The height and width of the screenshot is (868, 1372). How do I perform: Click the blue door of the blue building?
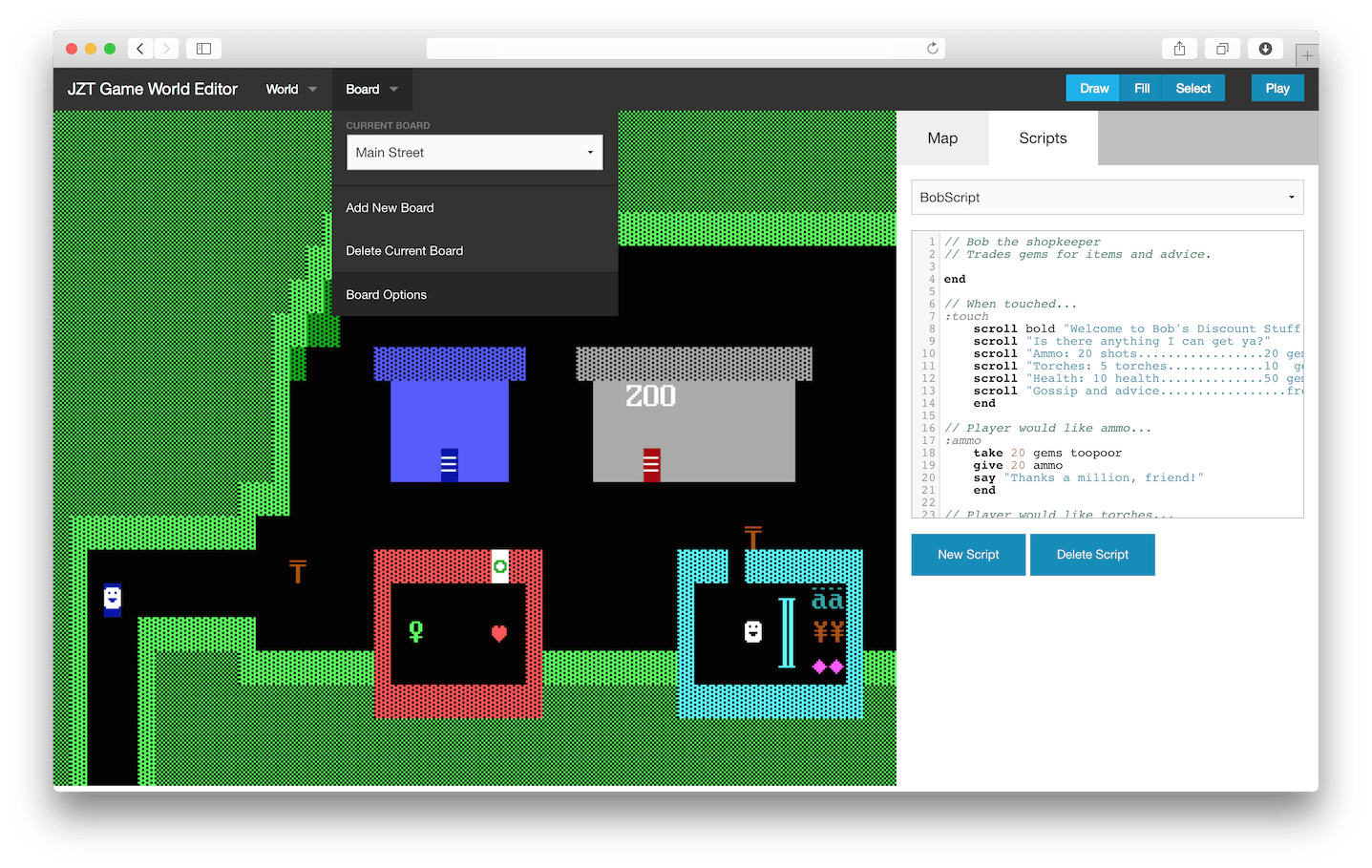coord(449,464)
